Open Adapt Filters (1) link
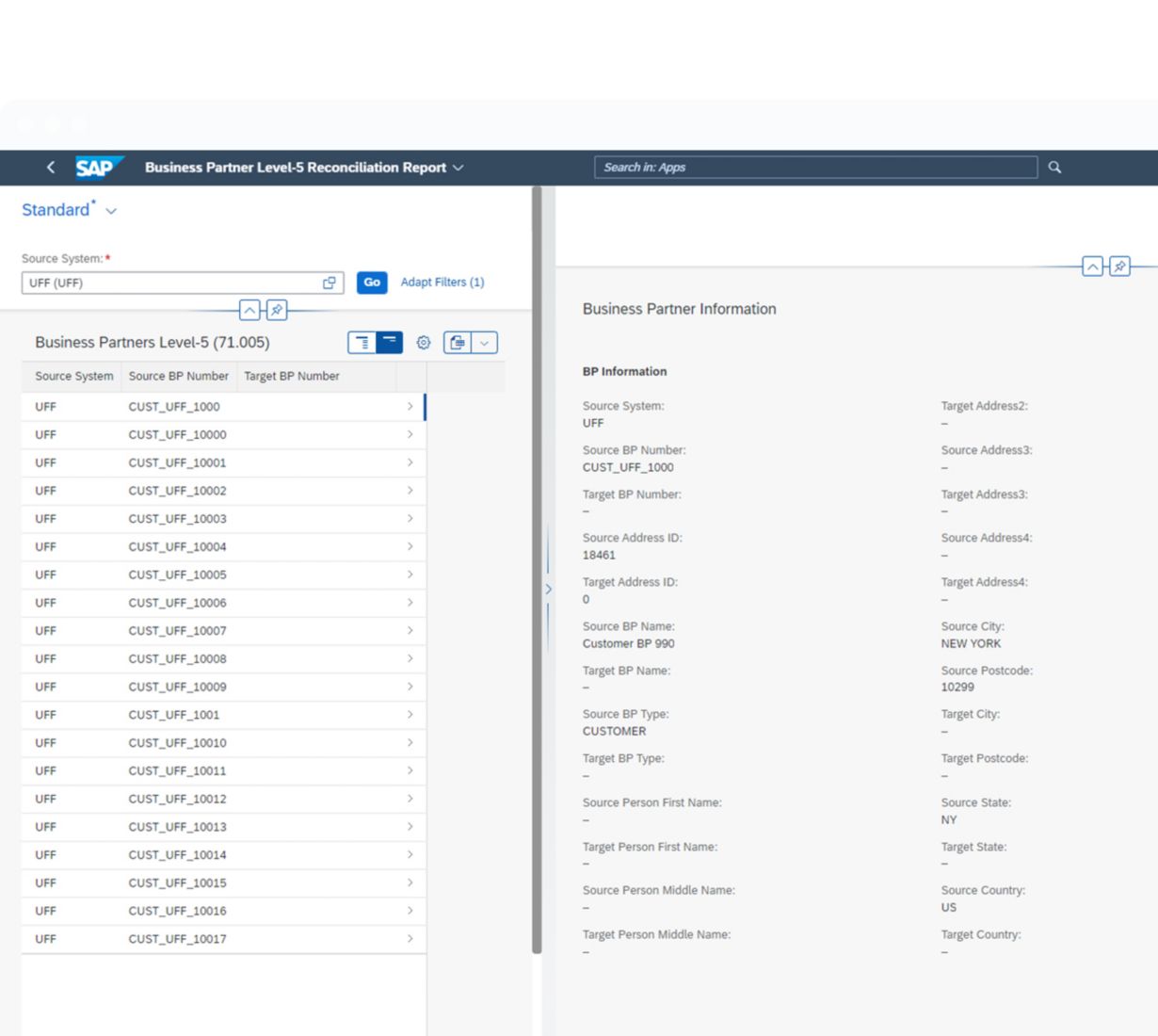The width and height of the screenshot is (1158, 1036). click(442, 283)
